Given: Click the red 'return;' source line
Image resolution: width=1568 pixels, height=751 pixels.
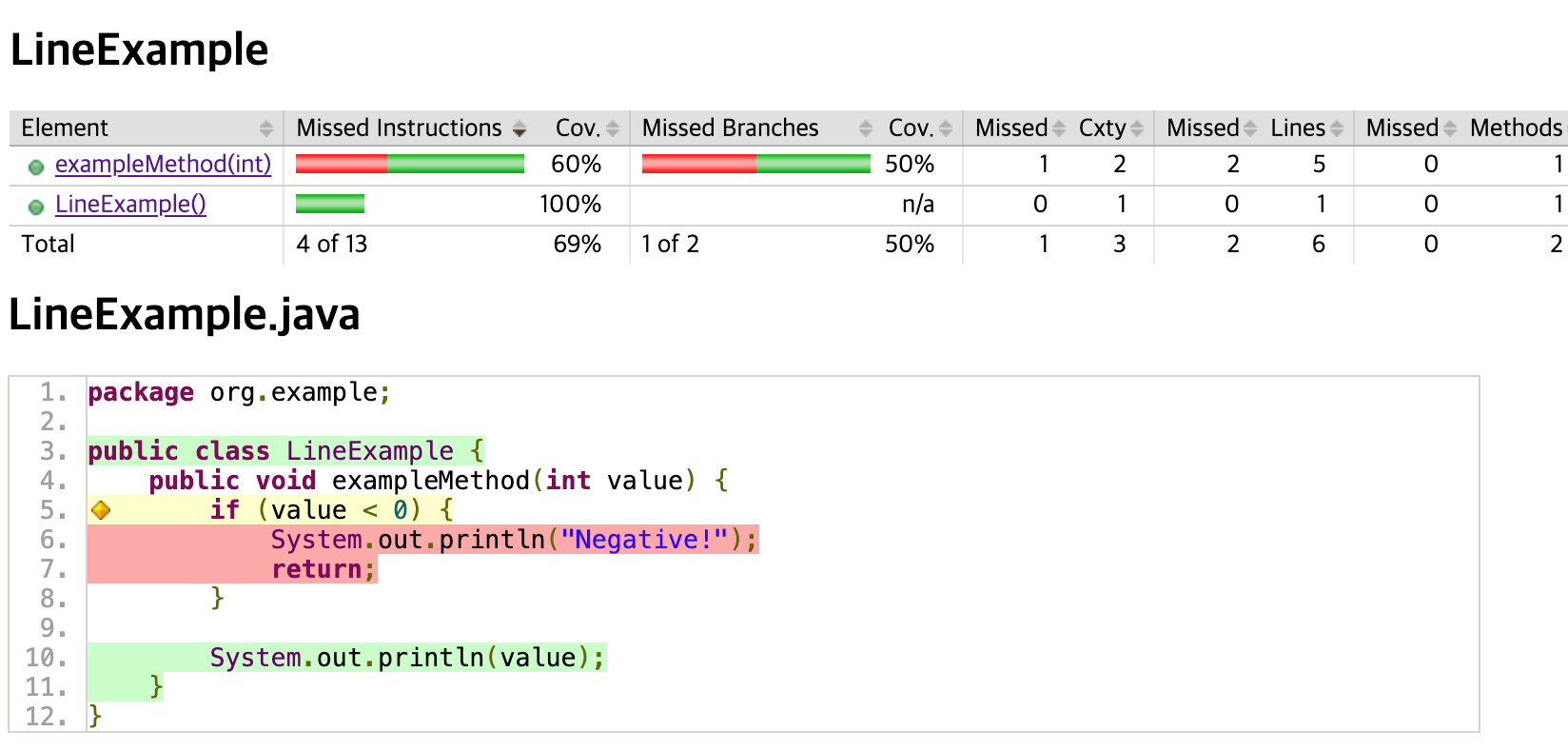Looking at the screenshot, I should point(323,569).
